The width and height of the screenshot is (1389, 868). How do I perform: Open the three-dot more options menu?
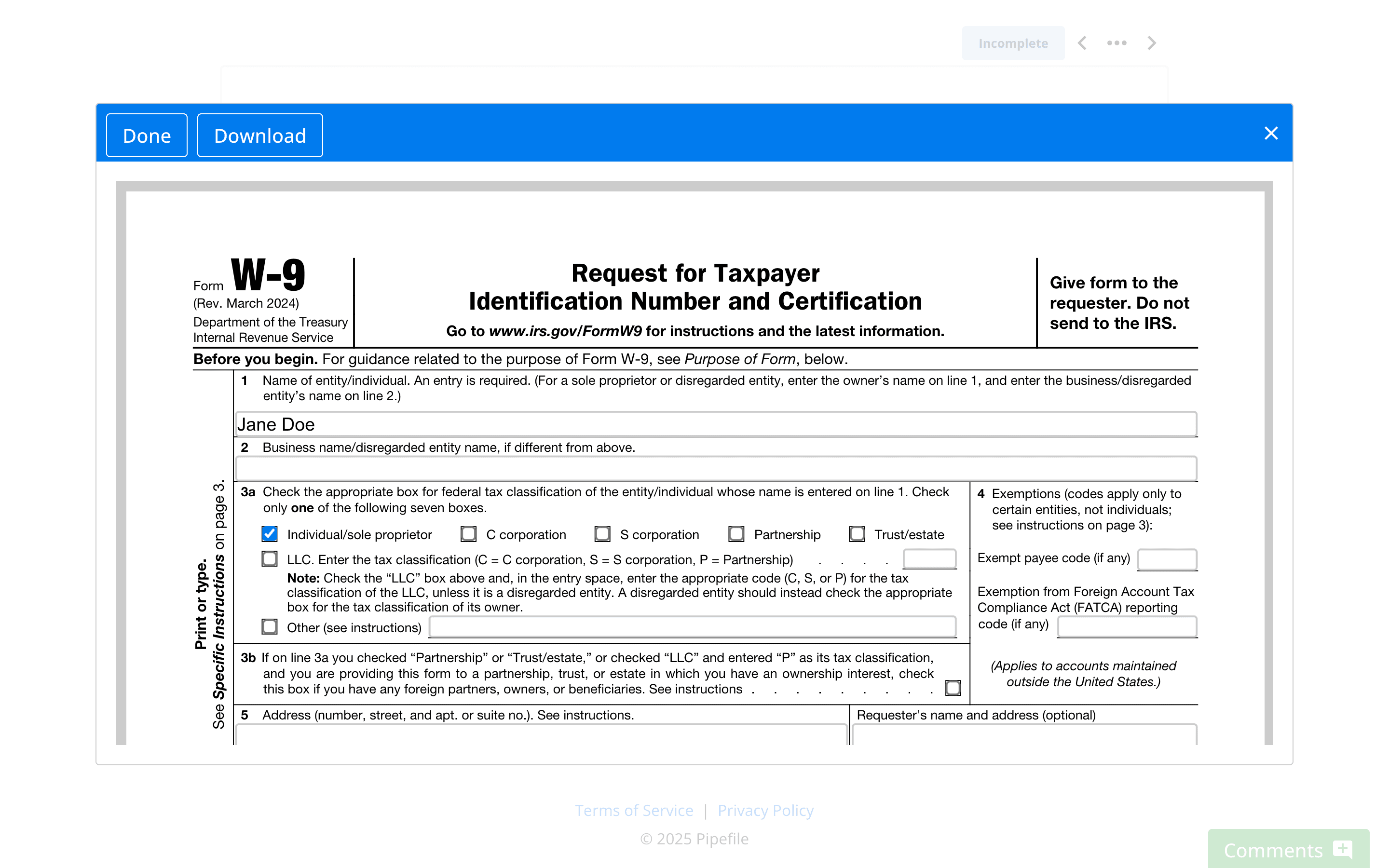(1117, 43)
